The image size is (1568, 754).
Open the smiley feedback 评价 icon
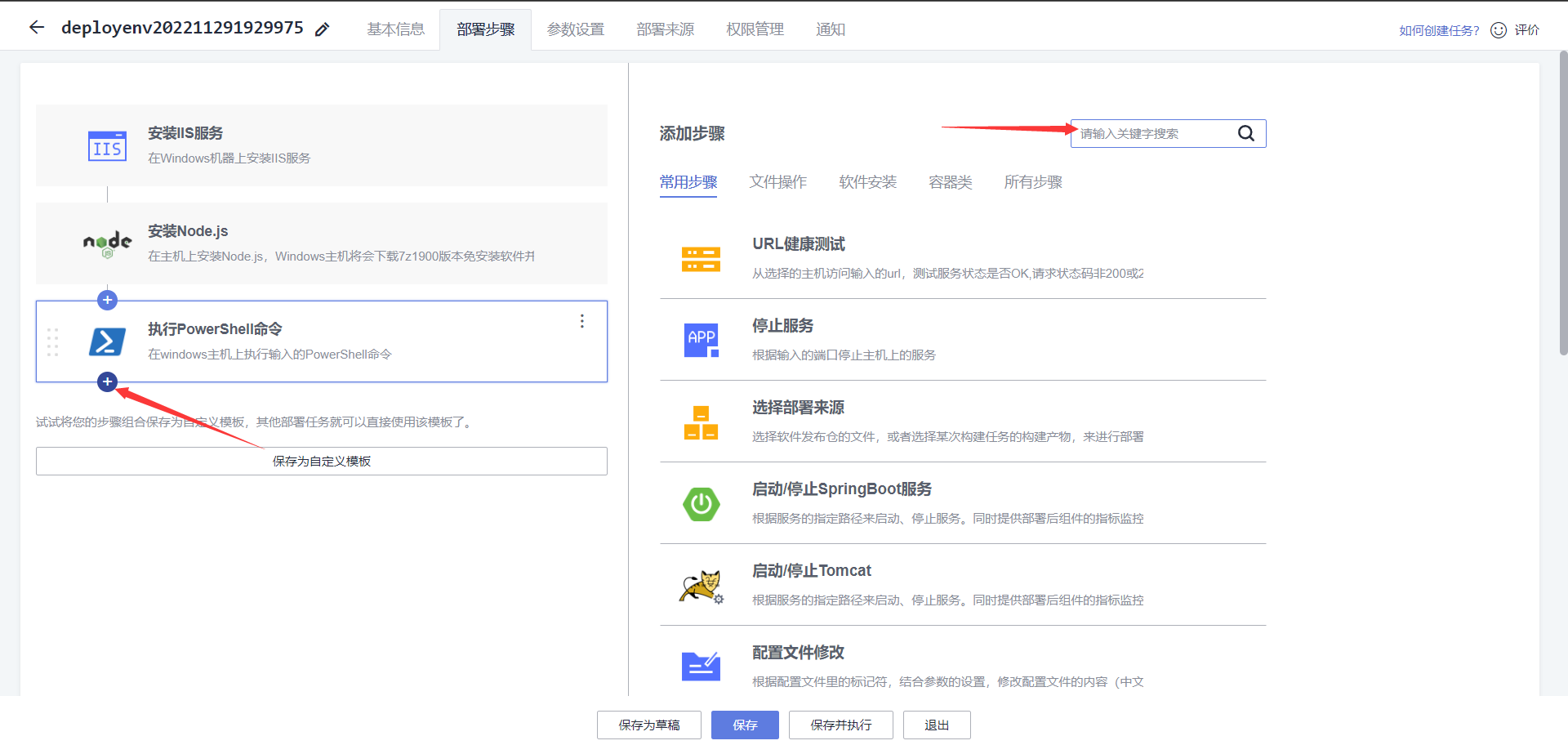click(x=1499, y=29)
